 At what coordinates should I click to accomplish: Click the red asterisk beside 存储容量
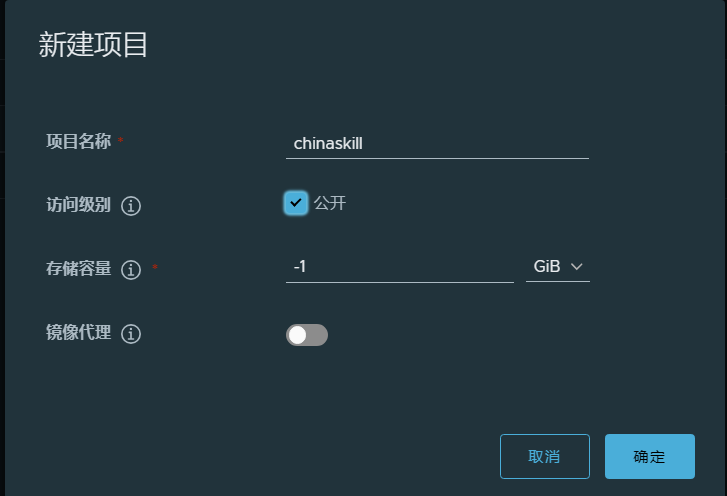(x=154, y=269)
